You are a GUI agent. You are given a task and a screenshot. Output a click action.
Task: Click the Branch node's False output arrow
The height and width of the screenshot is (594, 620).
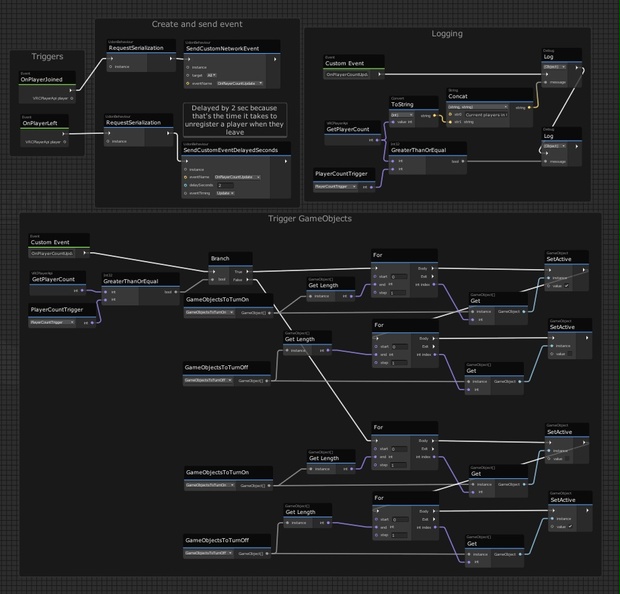pyautogui.click(x=248, y=280)
